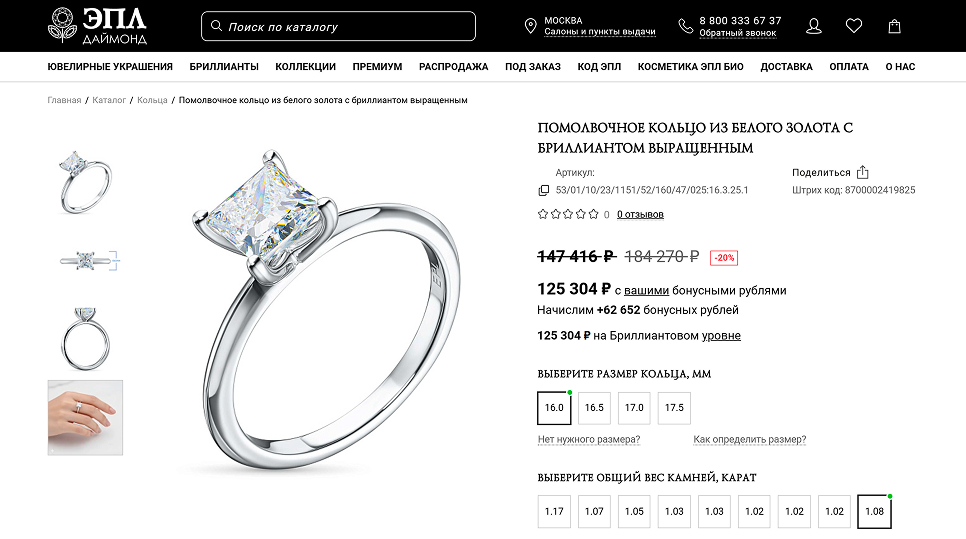Open the favorites heart icon

pos(854,26)
